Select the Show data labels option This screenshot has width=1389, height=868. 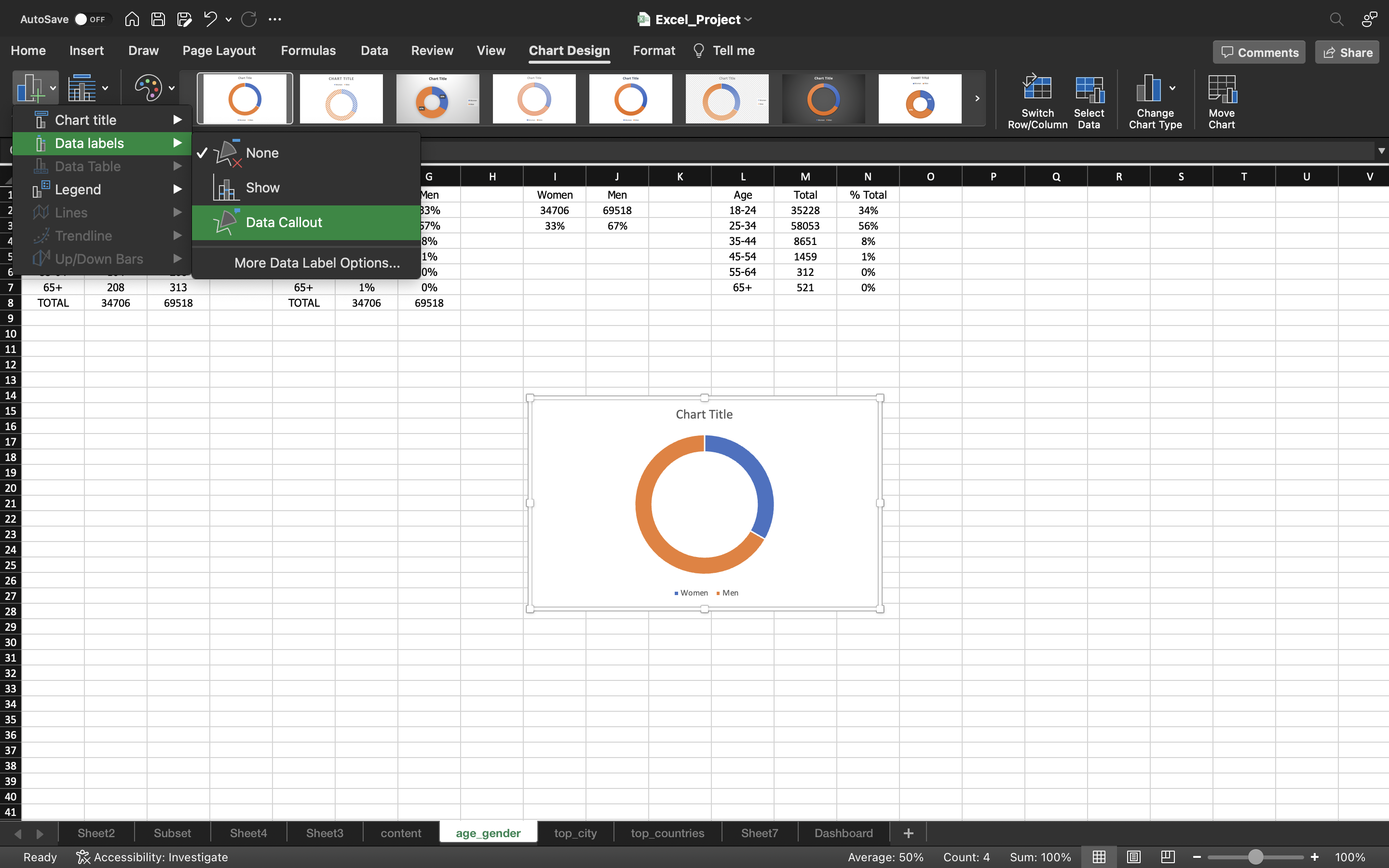pos(263,187)
